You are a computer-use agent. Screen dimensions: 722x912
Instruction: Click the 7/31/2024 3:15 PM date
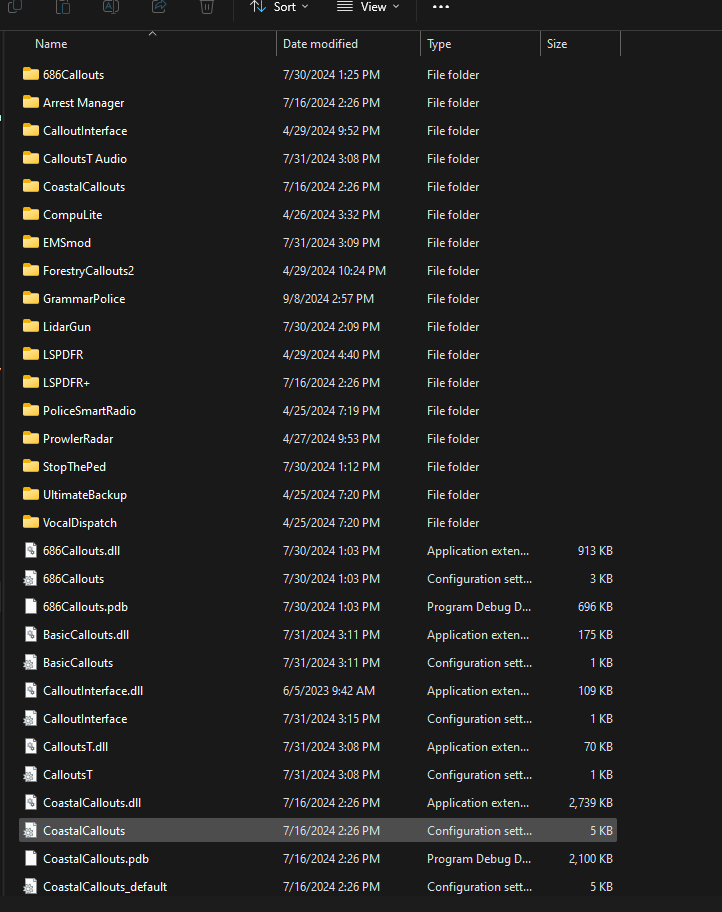coord(331,719)
